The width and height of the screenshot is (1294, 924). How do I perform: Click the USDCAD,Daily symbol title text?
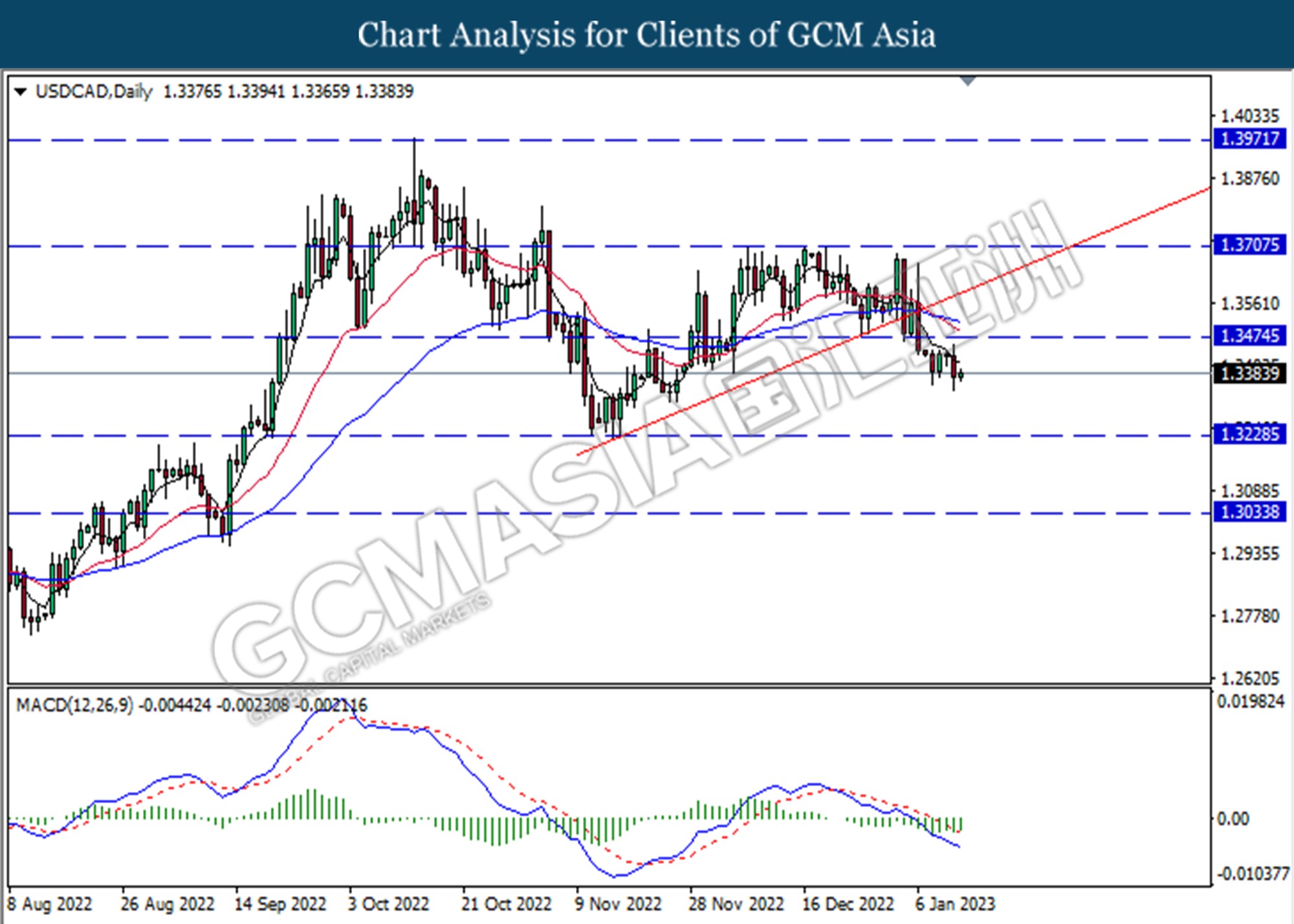click(x=94, y=92)
